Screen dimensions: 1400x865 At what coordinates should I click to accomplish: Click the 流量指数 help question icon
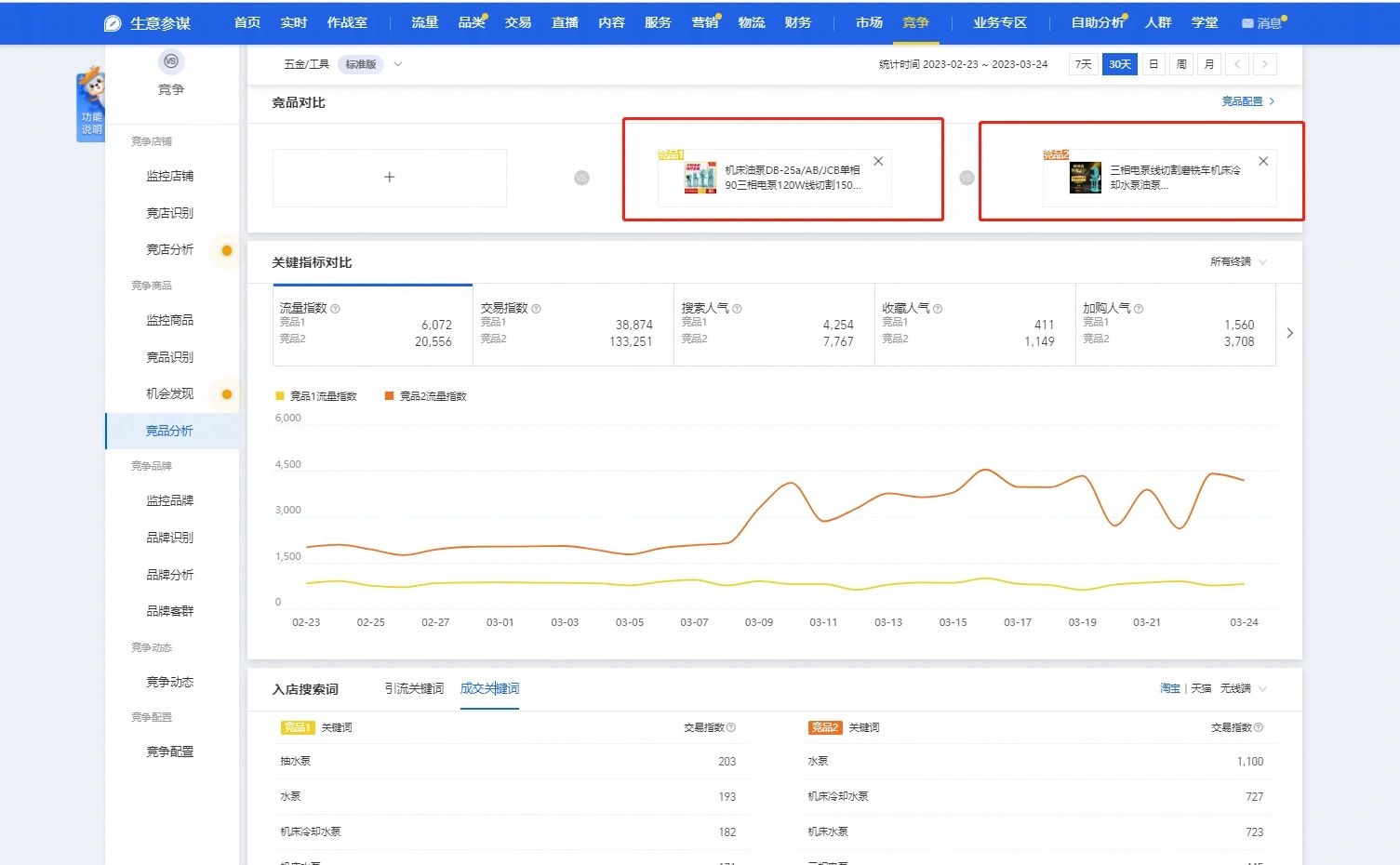click(336, 309)
